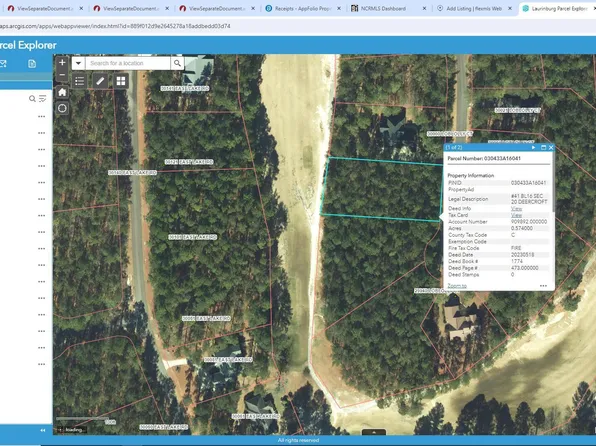Switch to Receipts - AppFolio tab
The width and height of the screenshot is (596, 446).
click(303, 8)
